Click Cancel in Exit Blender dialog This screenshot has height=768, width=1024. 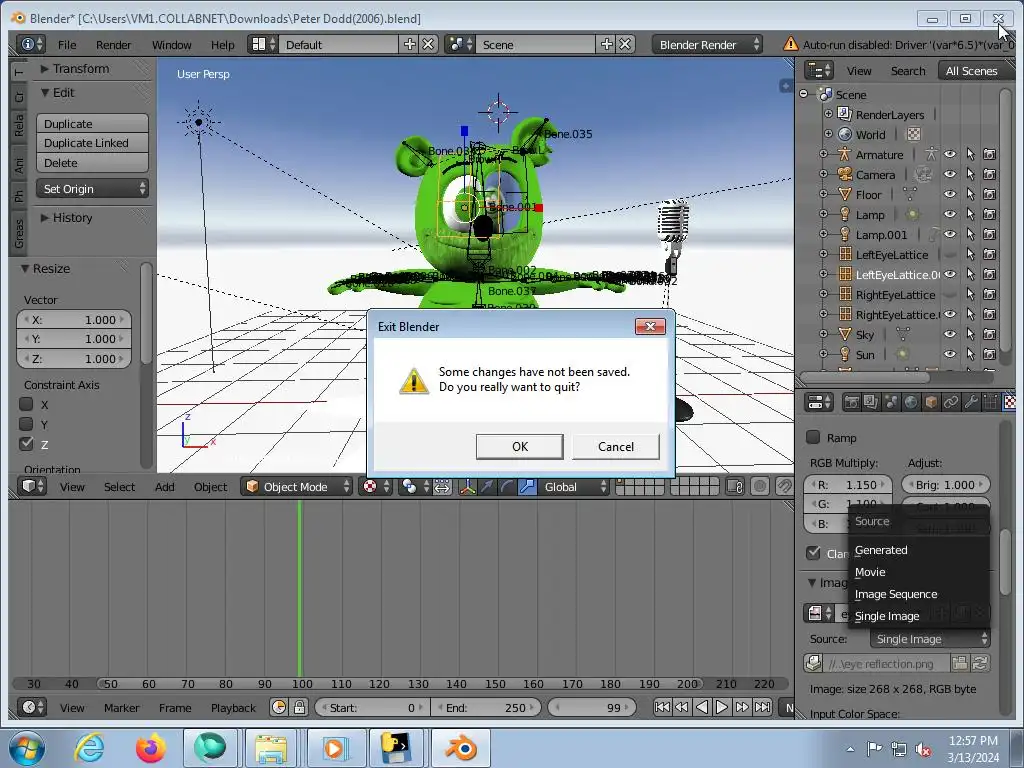click(615, 447)
